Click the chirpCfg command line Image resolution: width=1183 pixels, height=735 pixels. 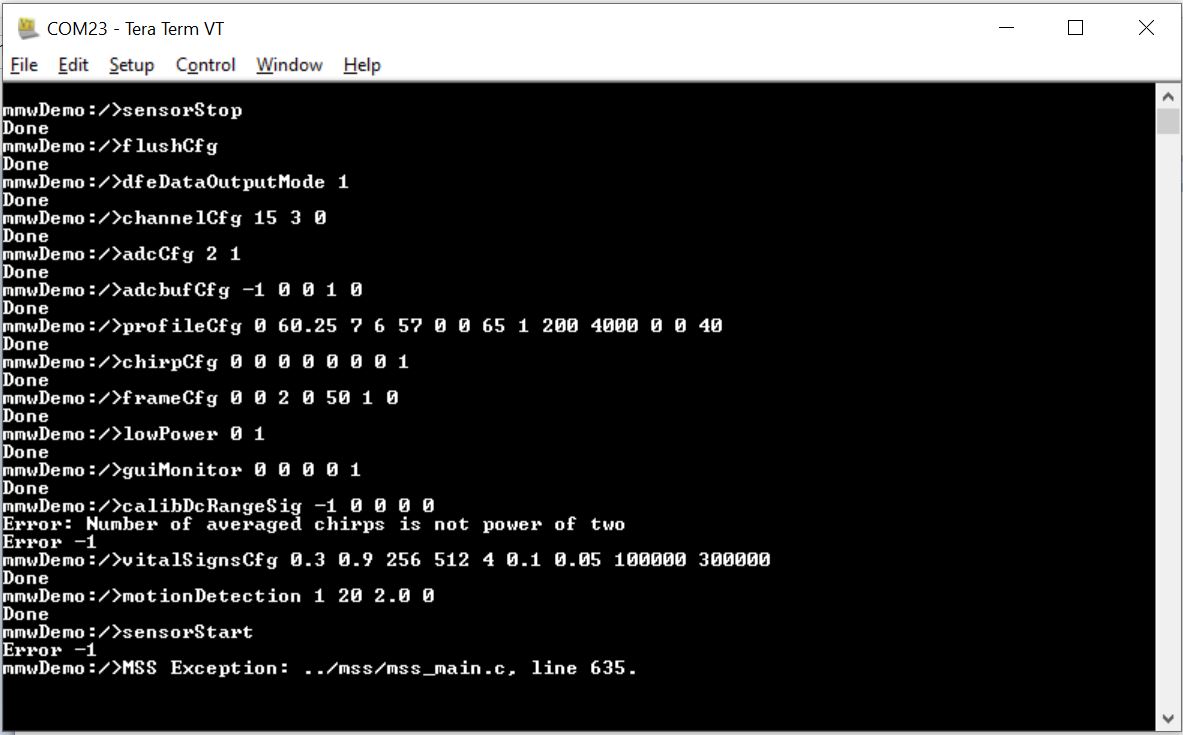tap(205, 362)
